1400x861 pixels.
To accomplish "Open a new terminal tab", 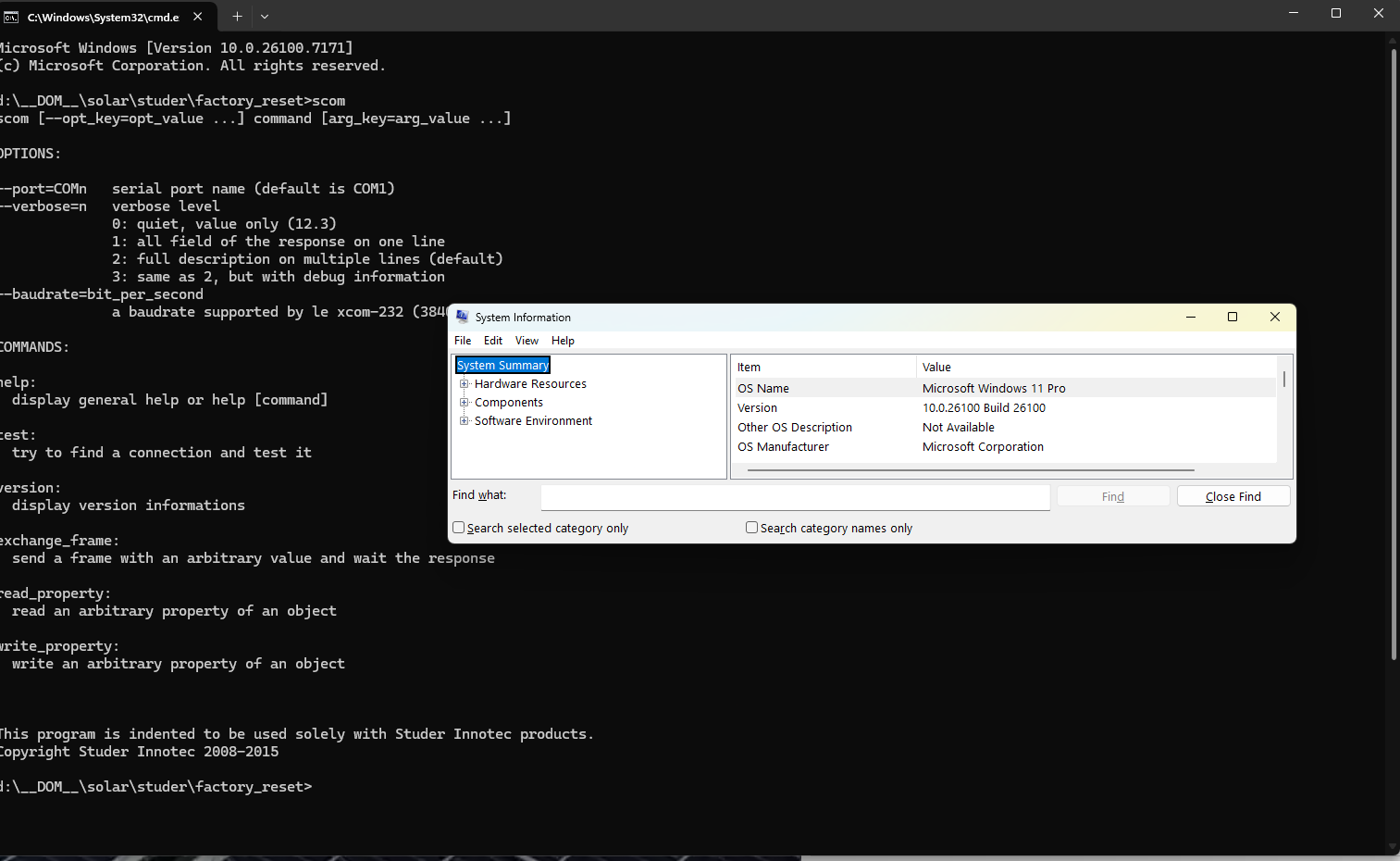I will [x=237, y=17].
